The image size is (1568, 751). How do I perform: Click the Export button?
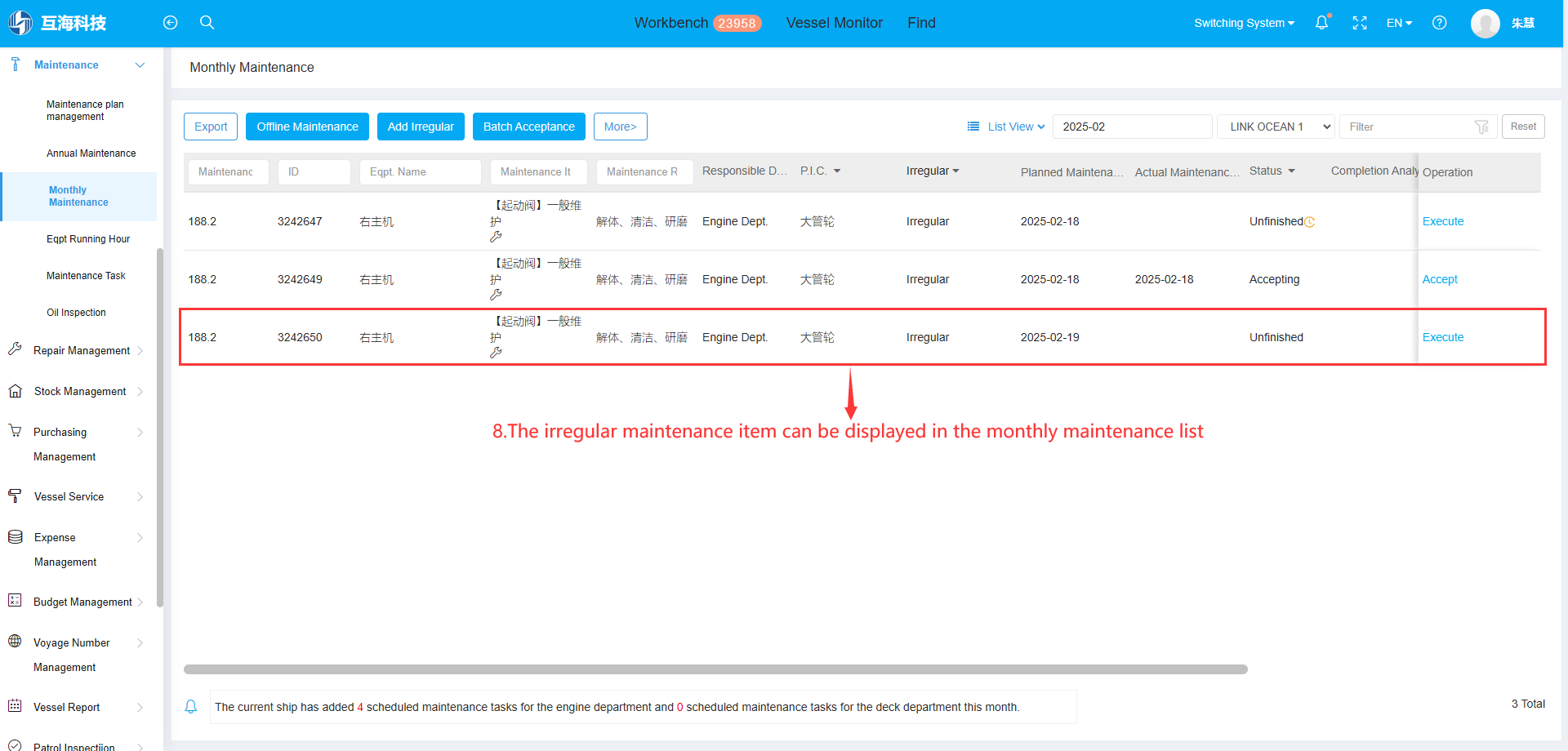211,127
